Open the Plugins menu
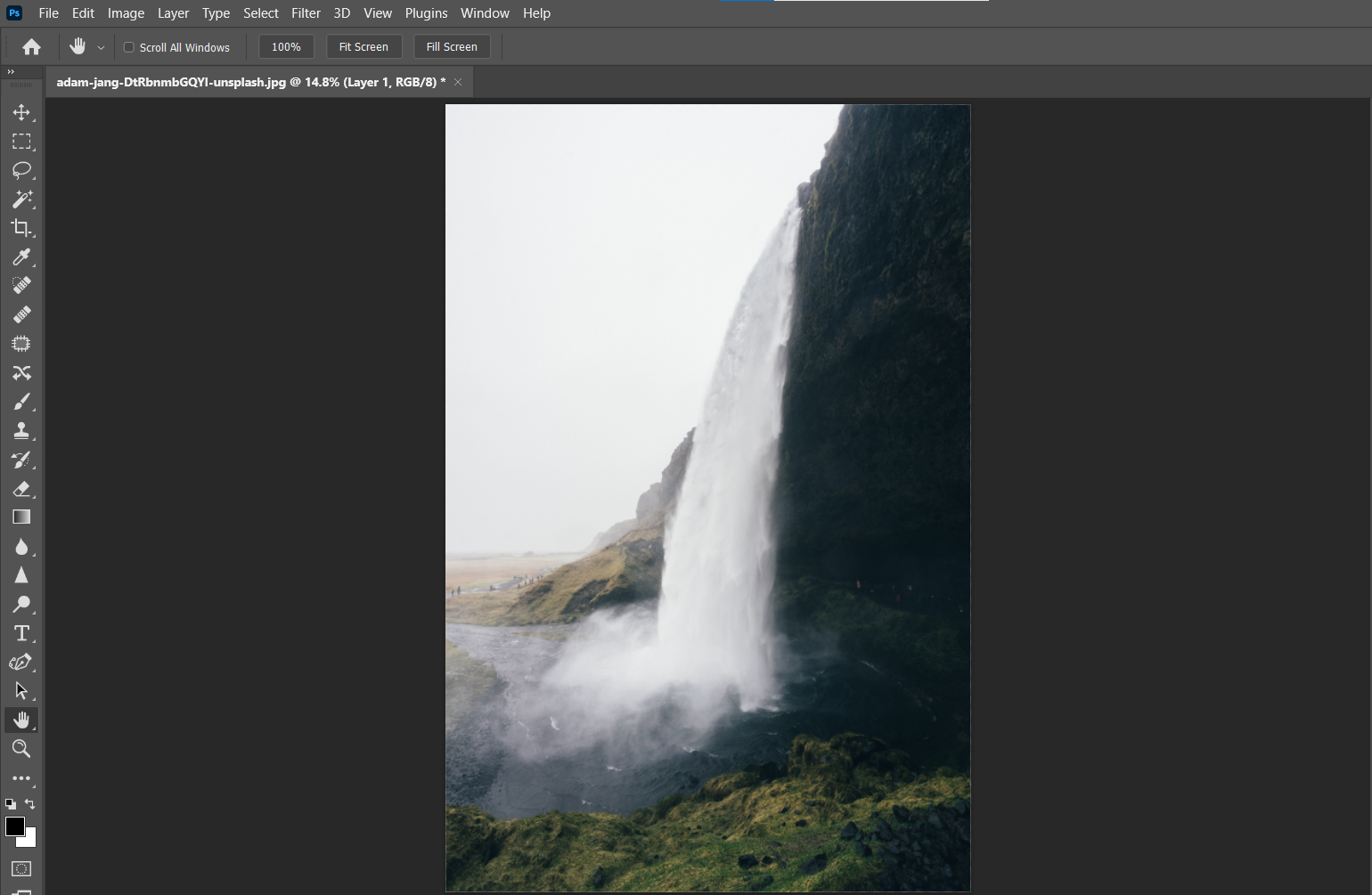The height and width of the screenshot is (895, 1372). pyautogui.click(x=426, y=13)
